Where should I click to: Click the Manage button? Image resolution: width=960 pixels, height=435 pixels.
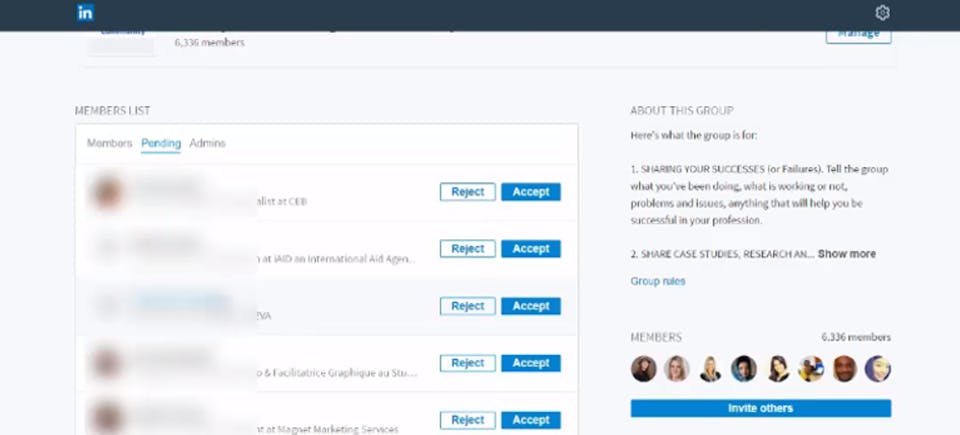[858, 34]
